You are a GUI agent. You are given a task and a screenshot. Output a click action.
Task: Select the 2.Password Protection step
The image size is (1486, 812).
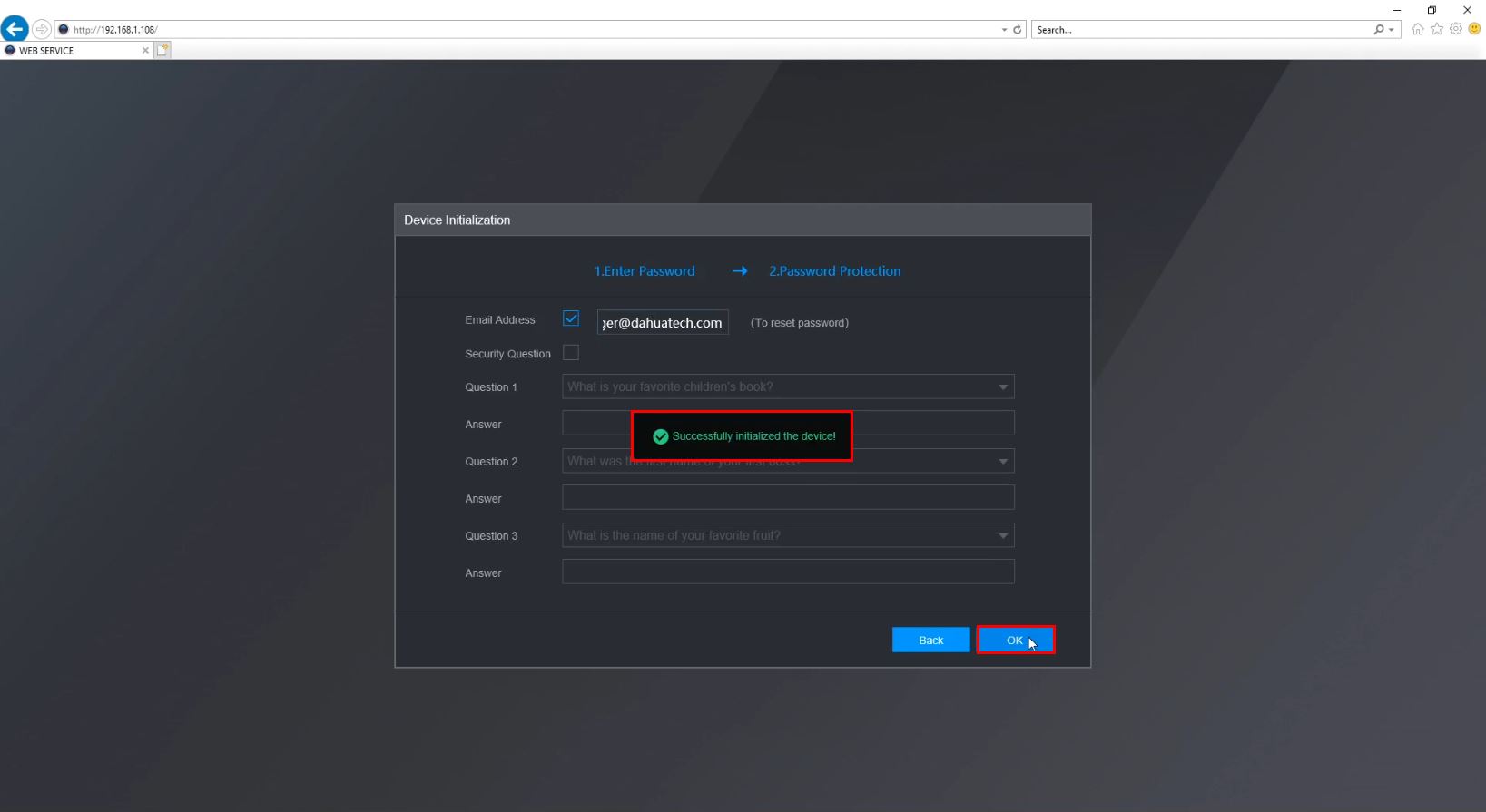pyautogui.click(x=835, y=271)
